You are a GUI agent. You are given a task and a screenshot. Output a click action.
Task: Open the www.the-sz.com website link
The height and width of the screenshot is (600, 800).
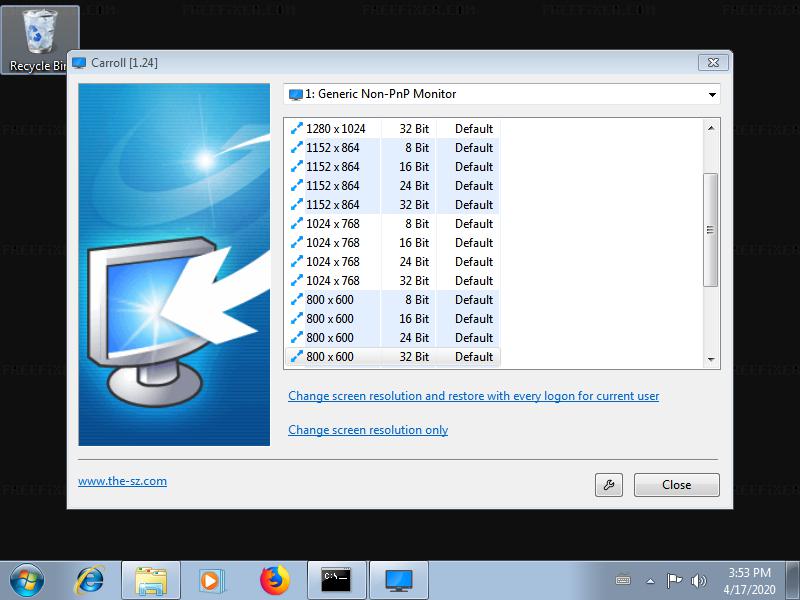[122, 481]
